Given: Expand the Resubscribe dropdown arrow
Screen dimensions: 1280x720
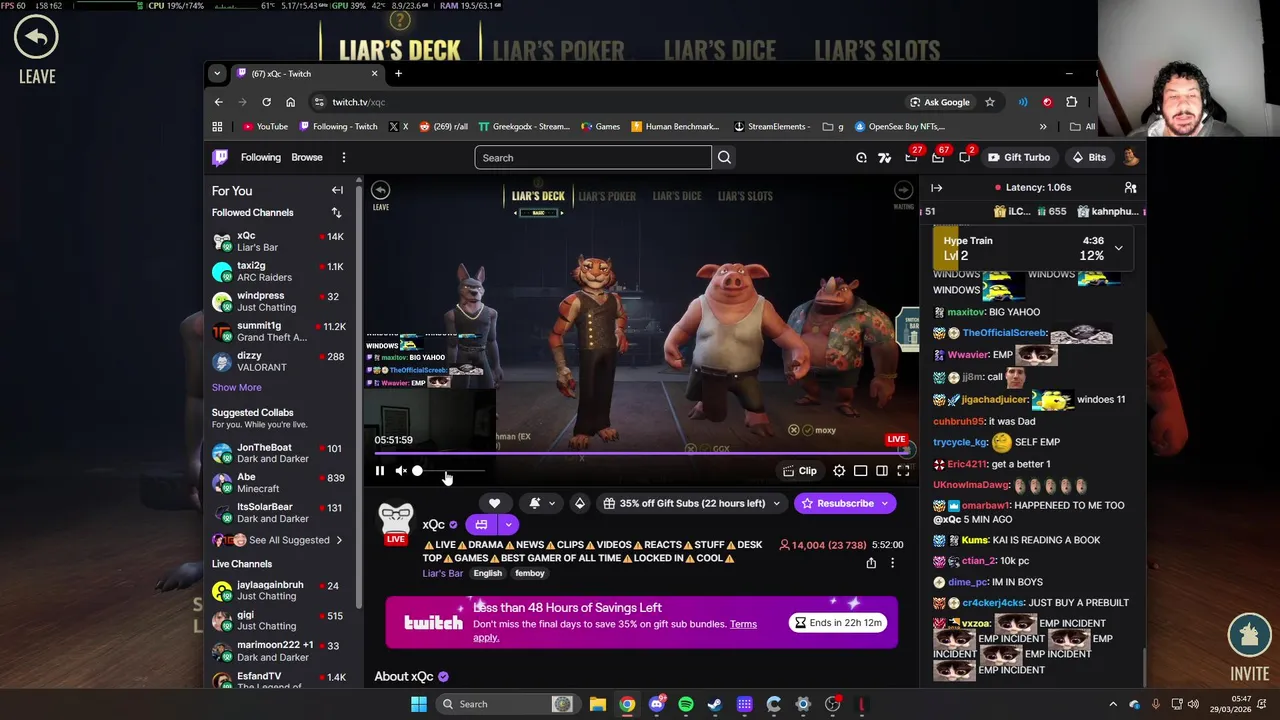Looking at the screenshot, I should point(885,503).
